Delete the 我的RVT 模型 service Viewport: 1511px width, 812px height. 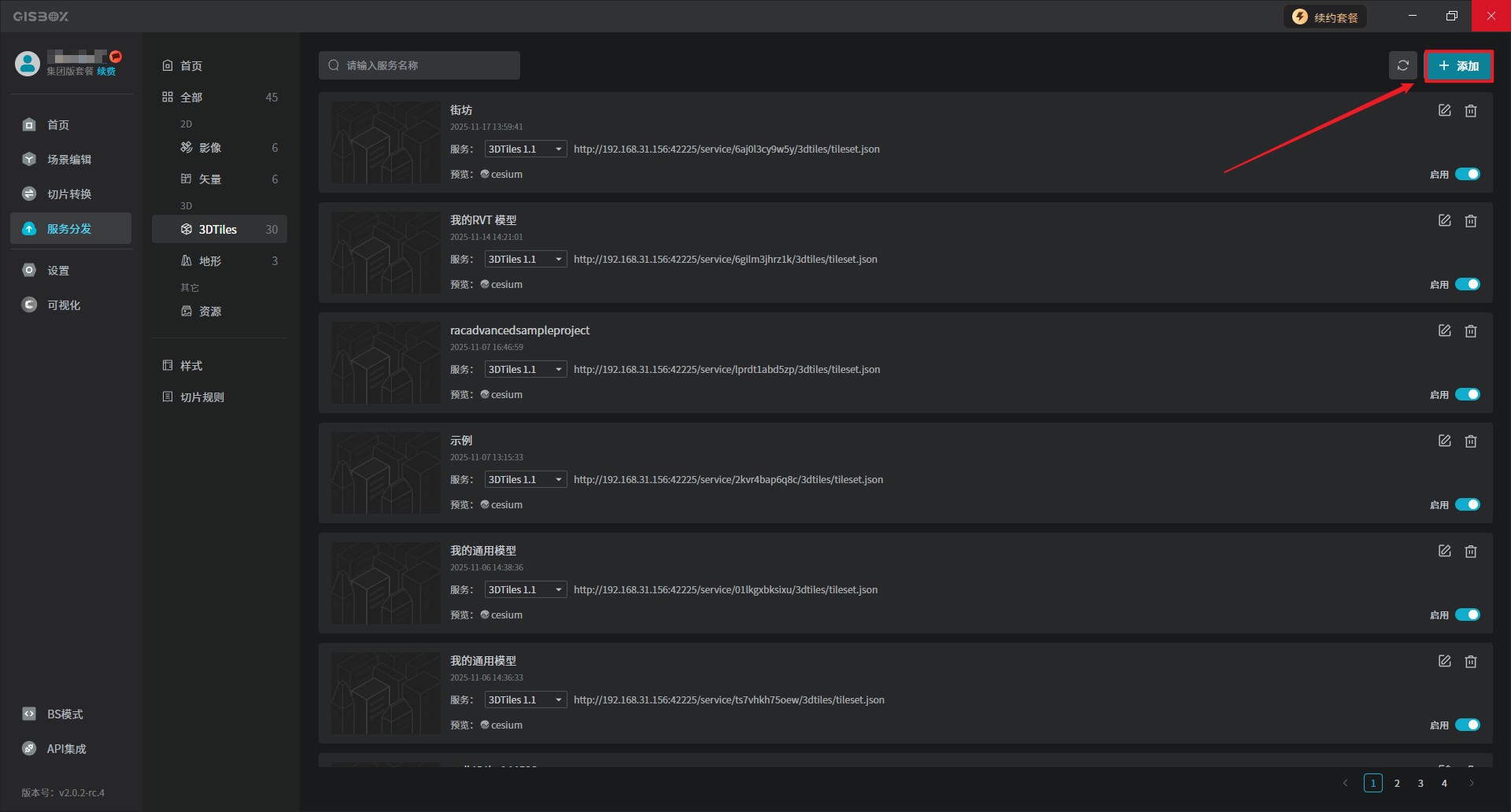coord(1470,221)
